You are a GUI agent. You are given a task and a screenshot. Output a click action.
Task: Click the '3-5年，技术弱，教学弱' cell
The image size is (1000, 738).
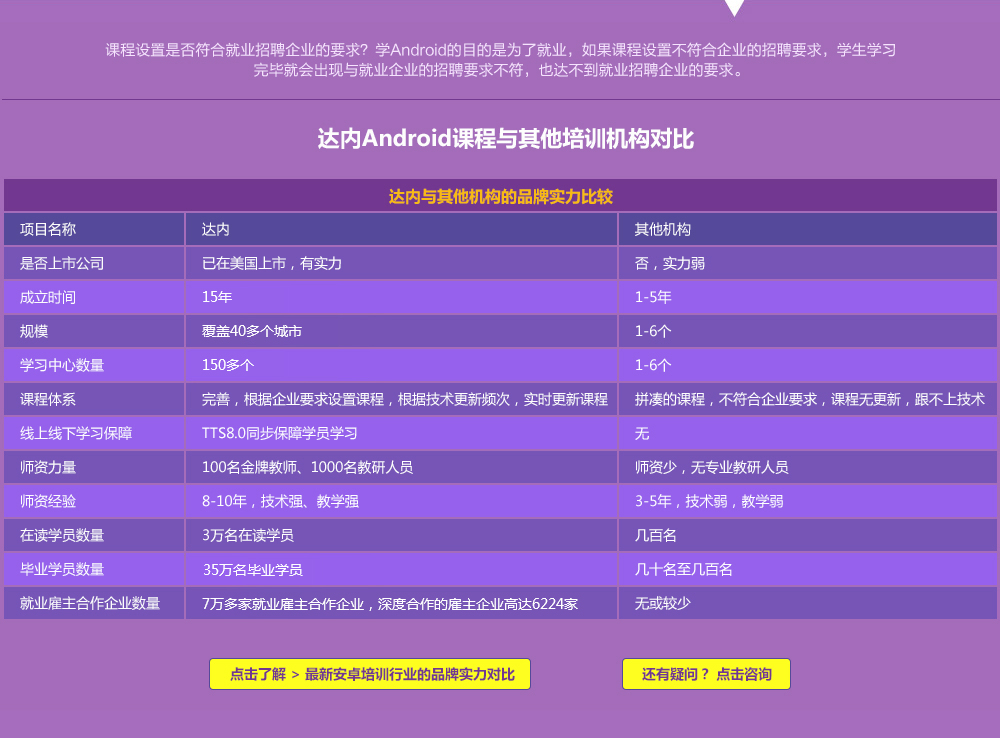[709, 501]
